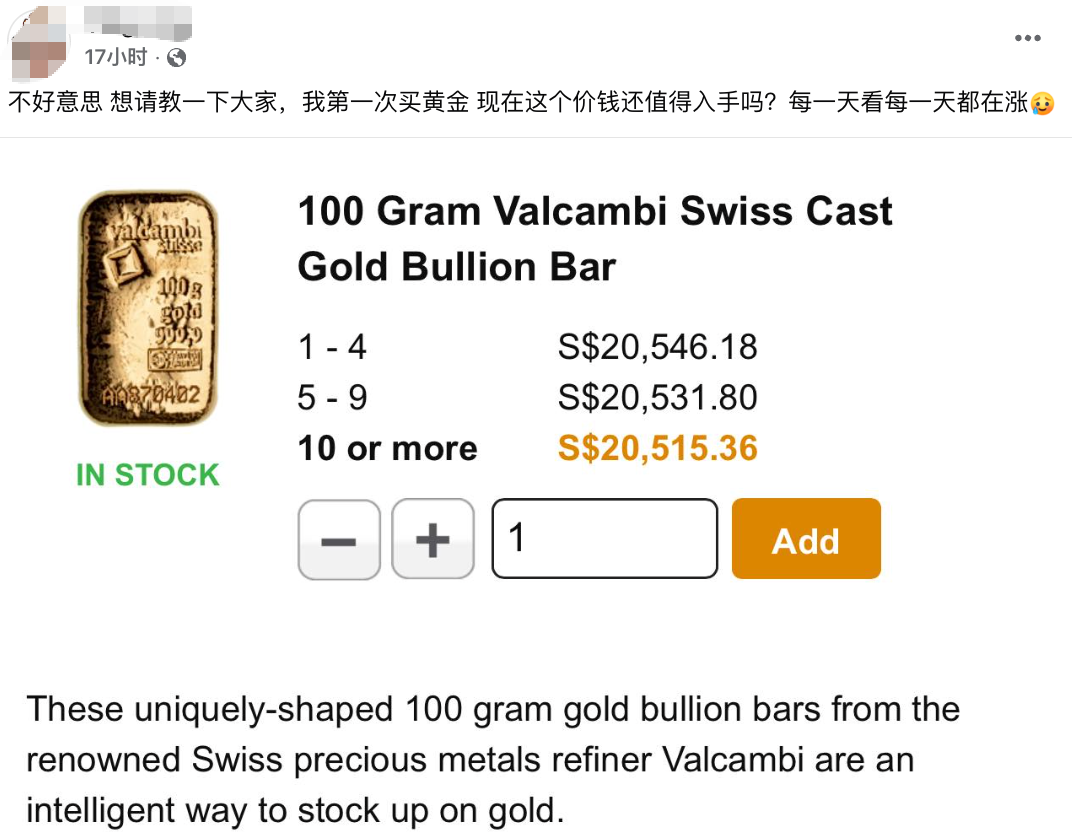Click the crying emoji ending the post
This screenshot has width=1072, height=840.
click(x=1043, y=102)
